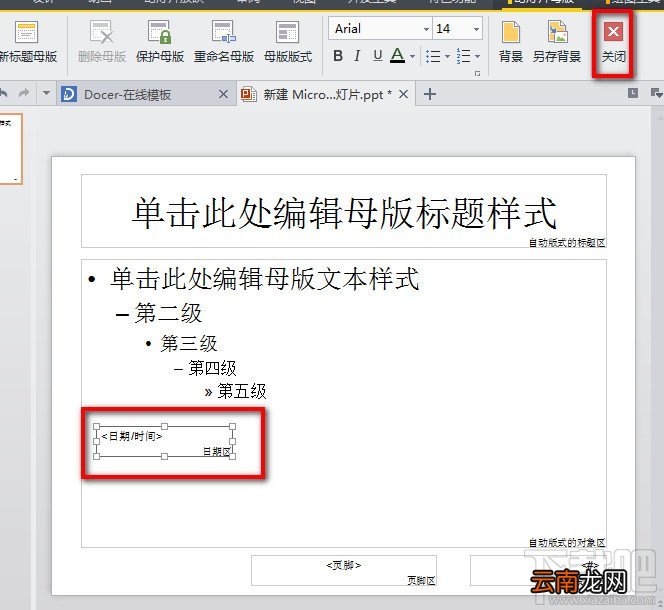Screen dimensions: 664x610
Task: Select the <页脚> footer placeholder
Action: point(344,571)
